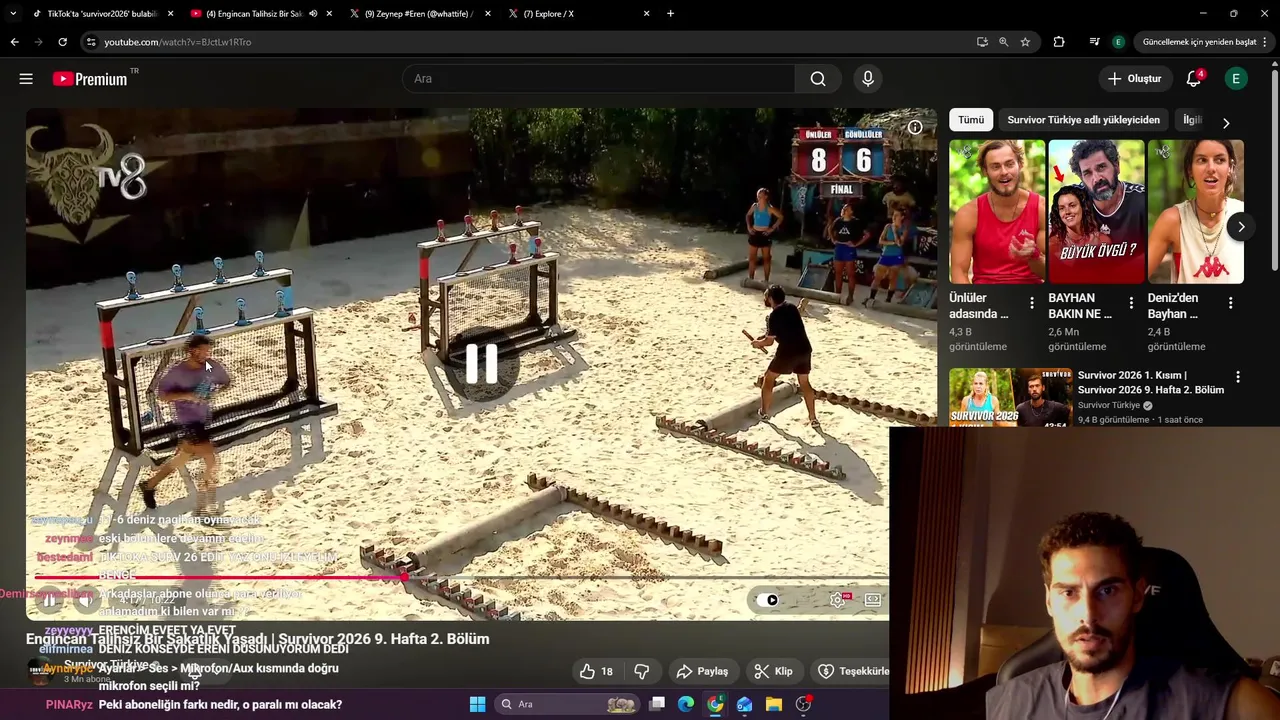
Task: Click Güncellemek için yeniden başlat button
Action: click(x=1199, y=42)
